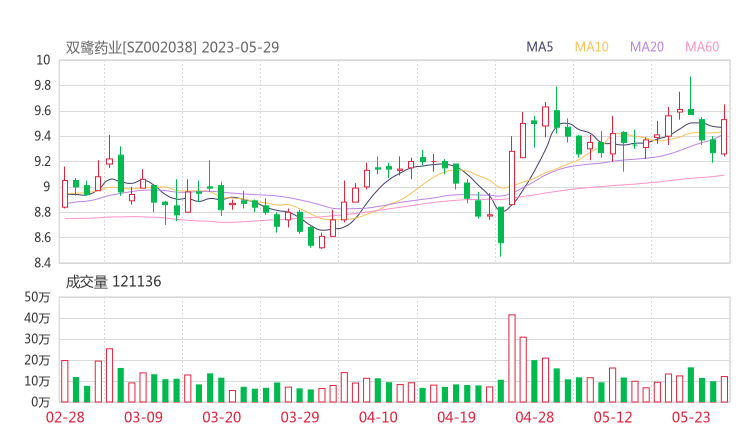Click the 03-29 date label
Screen dimensions: 740x440
tap(300, 417)
